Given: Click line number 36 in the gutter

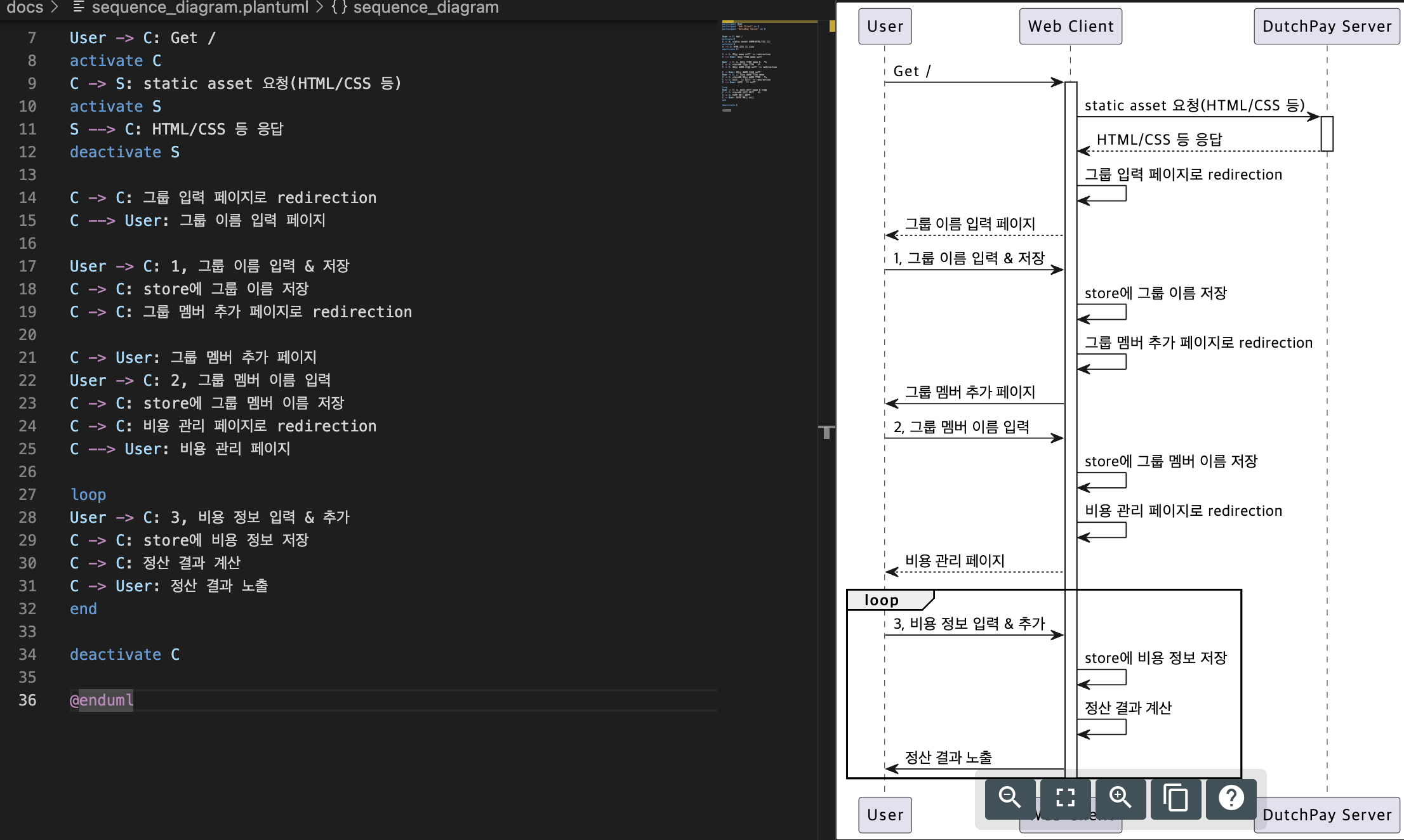Looking at the screenshot, I should click(x=27, y=700).
